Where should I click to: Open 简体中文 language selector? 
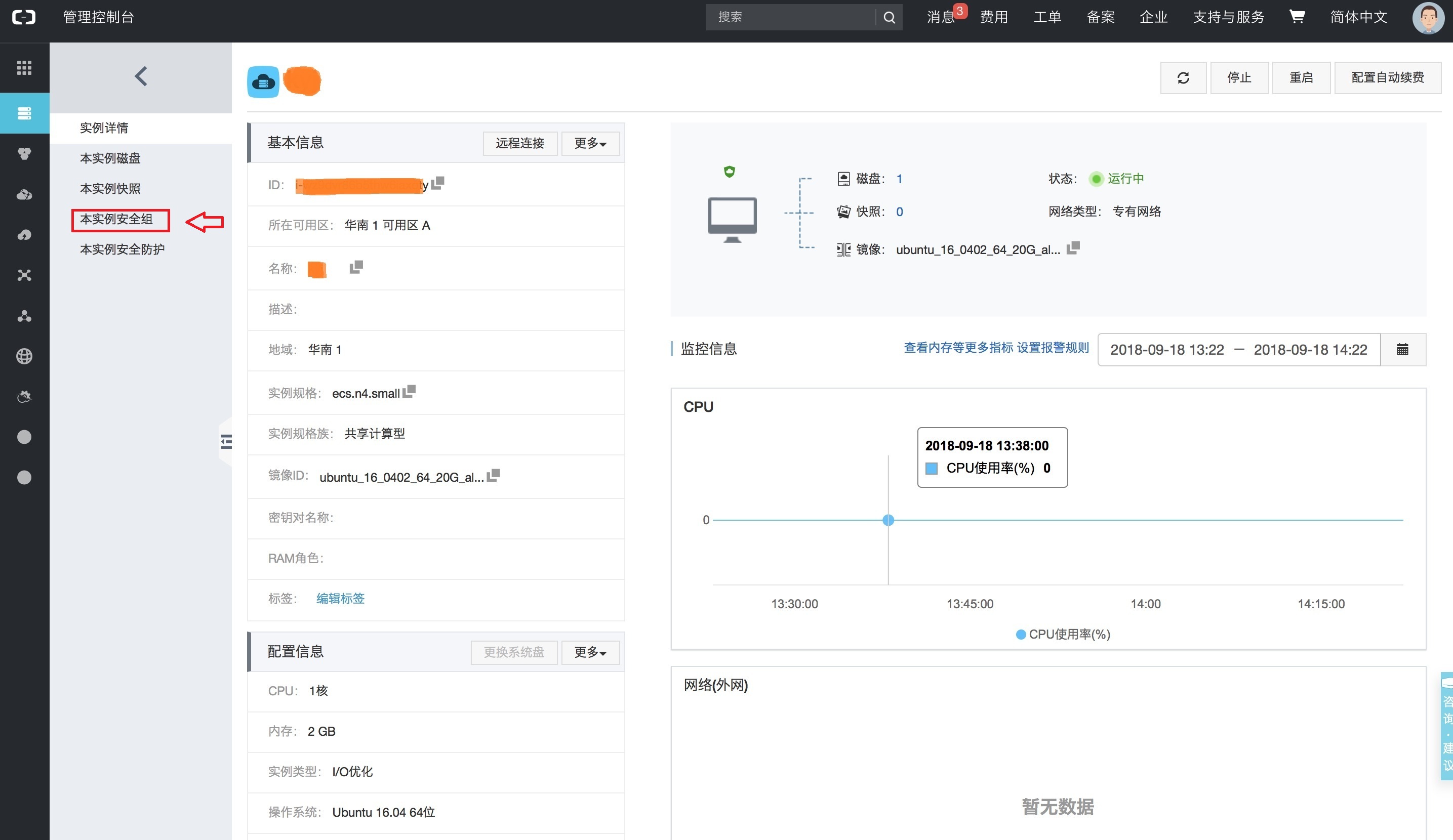point(1358,17)
